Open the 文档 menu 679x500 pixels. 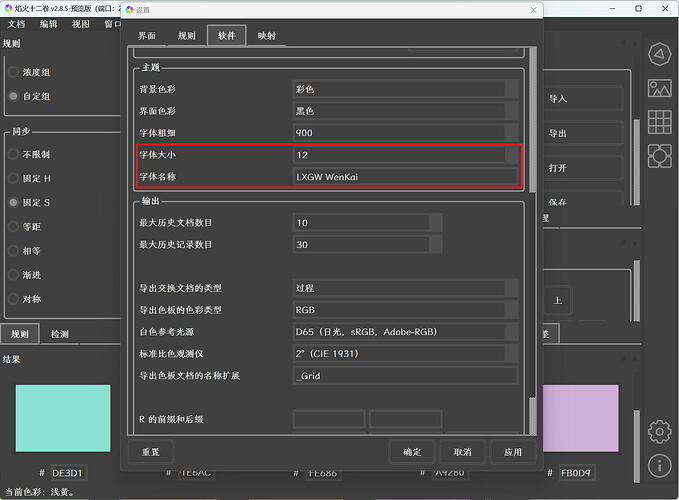[16, 24]
